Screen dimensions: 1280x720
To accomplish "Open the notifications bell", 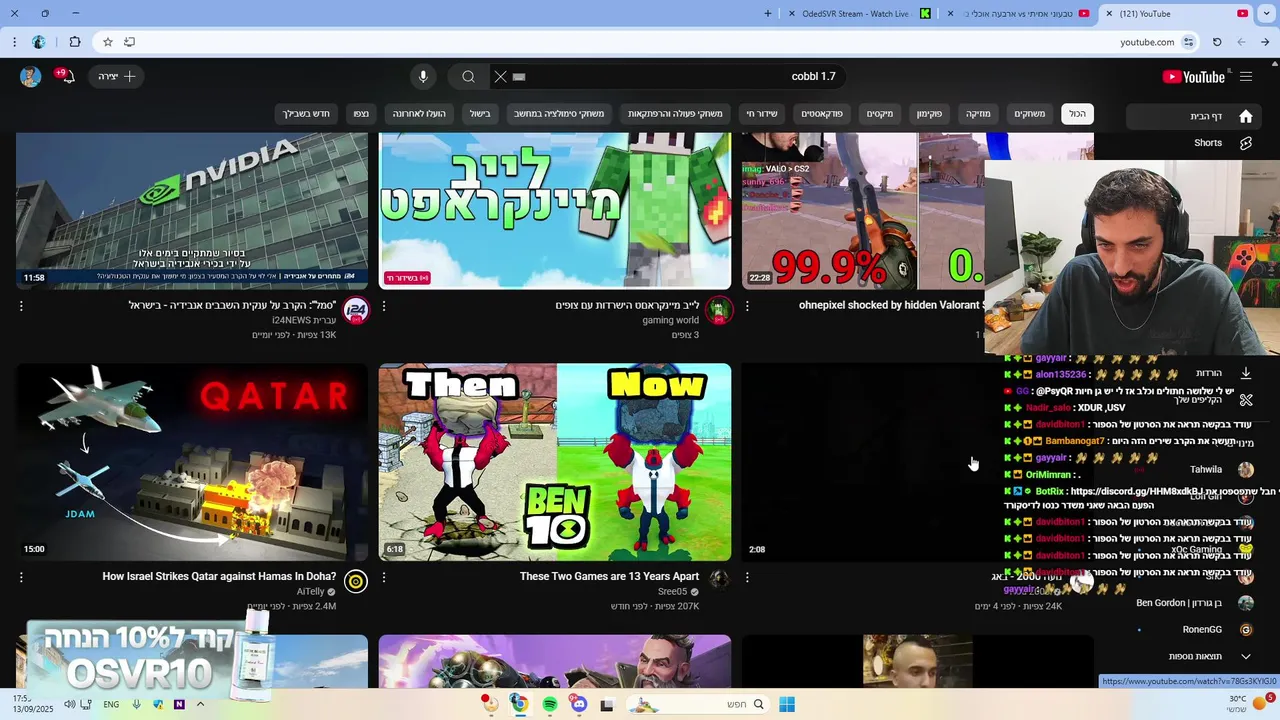I will (67, 77).
